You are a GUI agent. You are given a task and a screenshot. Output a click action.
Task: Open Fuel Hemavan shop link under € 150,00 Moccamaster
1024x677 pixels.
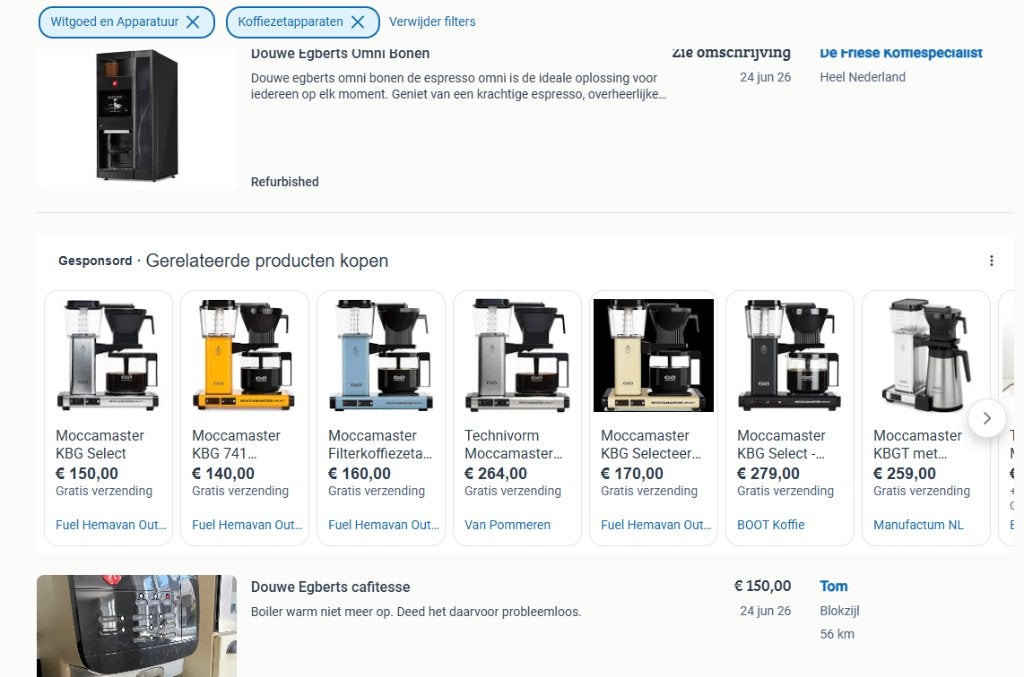pos(111,525)
